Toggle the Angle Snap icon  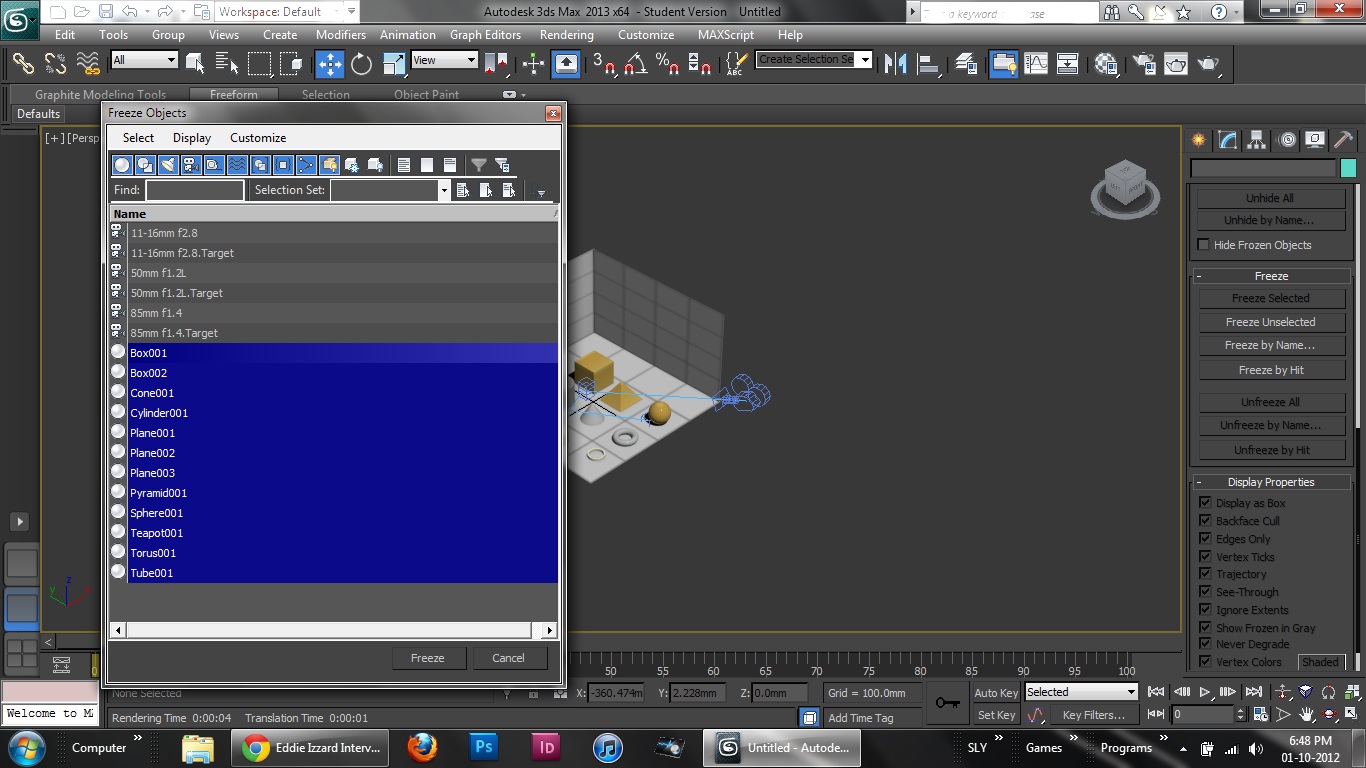[635, 64]
